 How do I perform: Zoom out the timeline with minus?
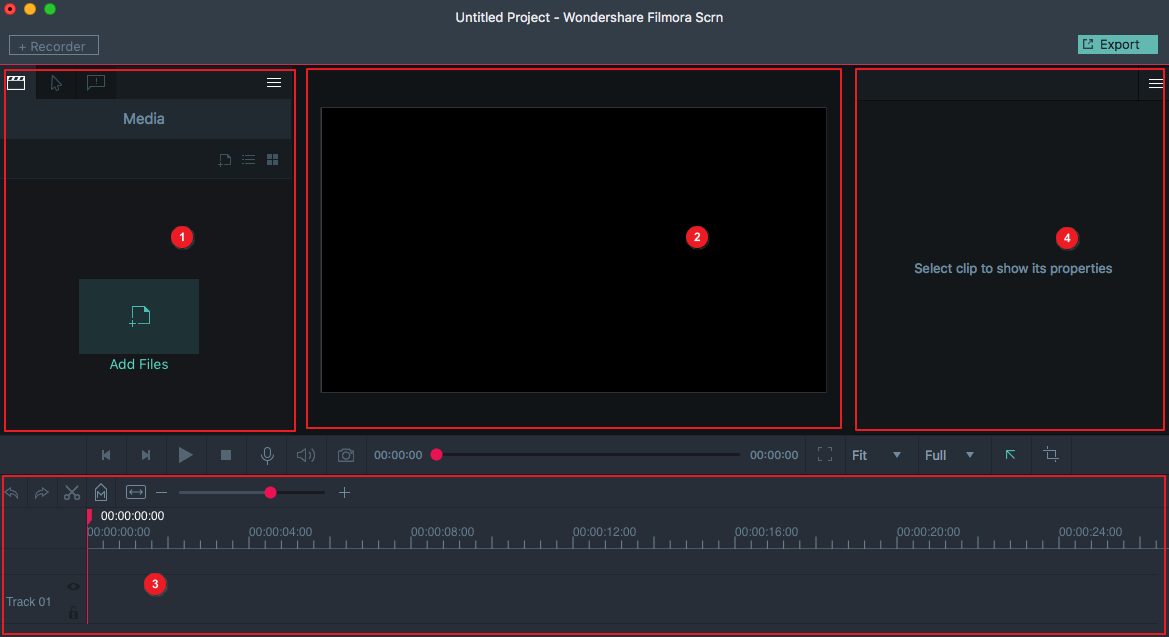pyautogui.click(x=162, y=492)
